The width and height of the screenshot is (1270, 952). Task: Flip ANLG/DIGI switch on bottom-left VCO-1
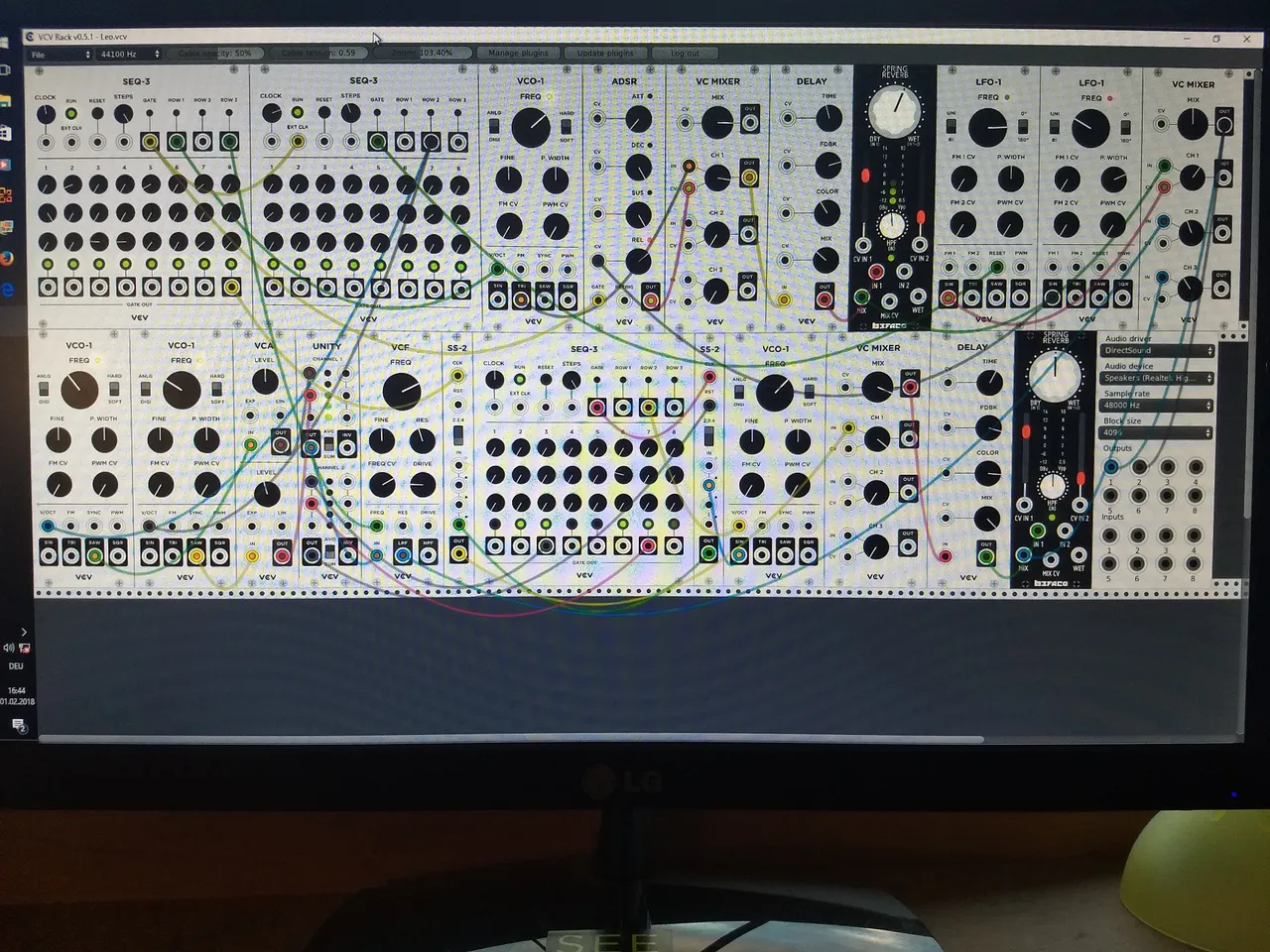tap(44, 390)
